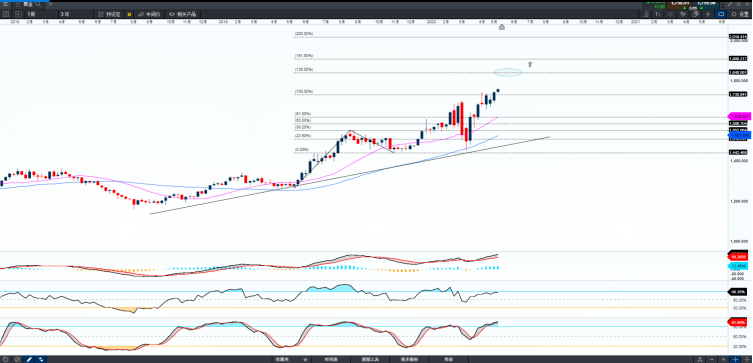Select the text annotation tool (Tr)

[658, 14]
